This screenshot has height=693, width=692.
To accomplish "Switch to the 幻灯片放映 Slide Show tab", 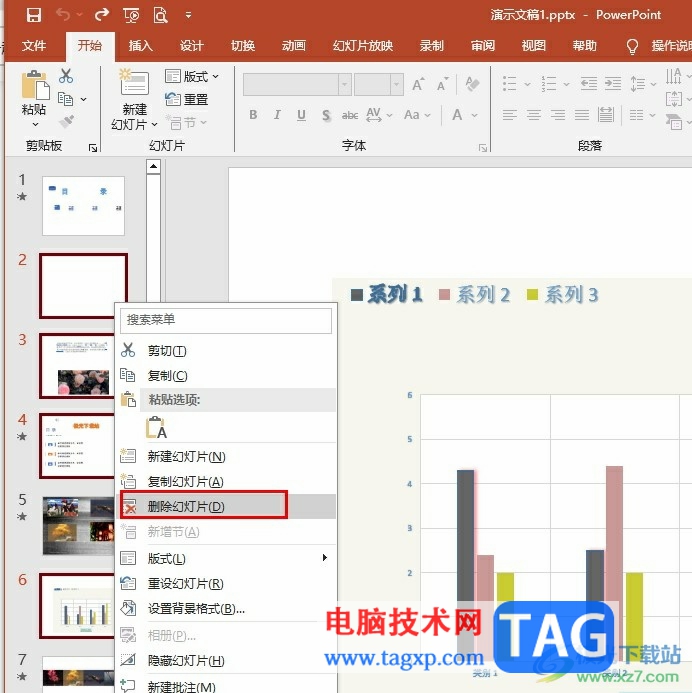I will click(363, 46).
